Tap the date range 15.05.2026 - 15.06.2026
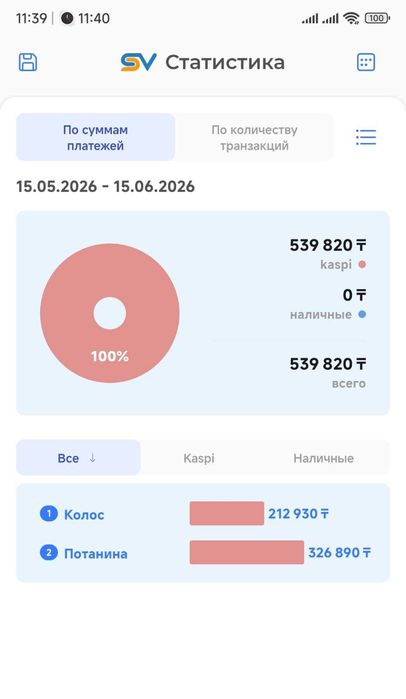This screenshot has width=406, height=699. pyautogui.click(x=106, y=186)
